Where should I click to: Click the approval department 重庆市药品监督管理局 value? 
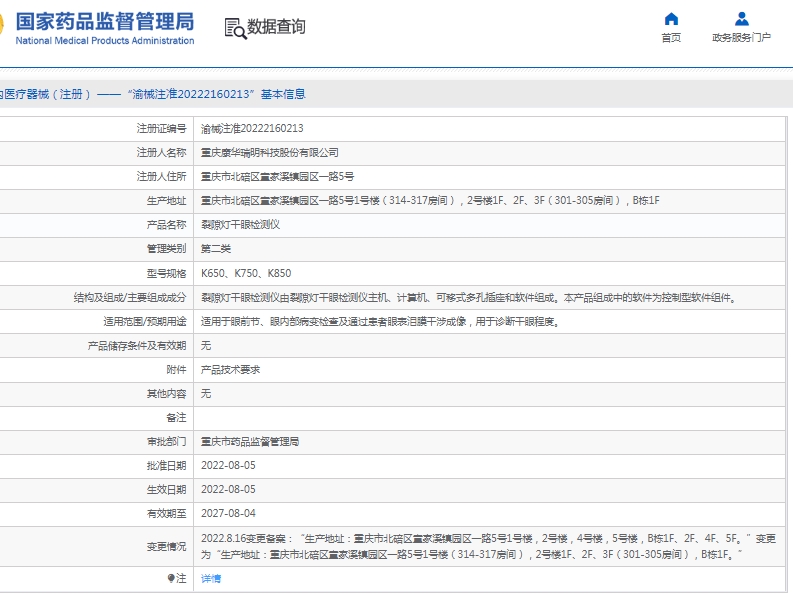(250, 441)
